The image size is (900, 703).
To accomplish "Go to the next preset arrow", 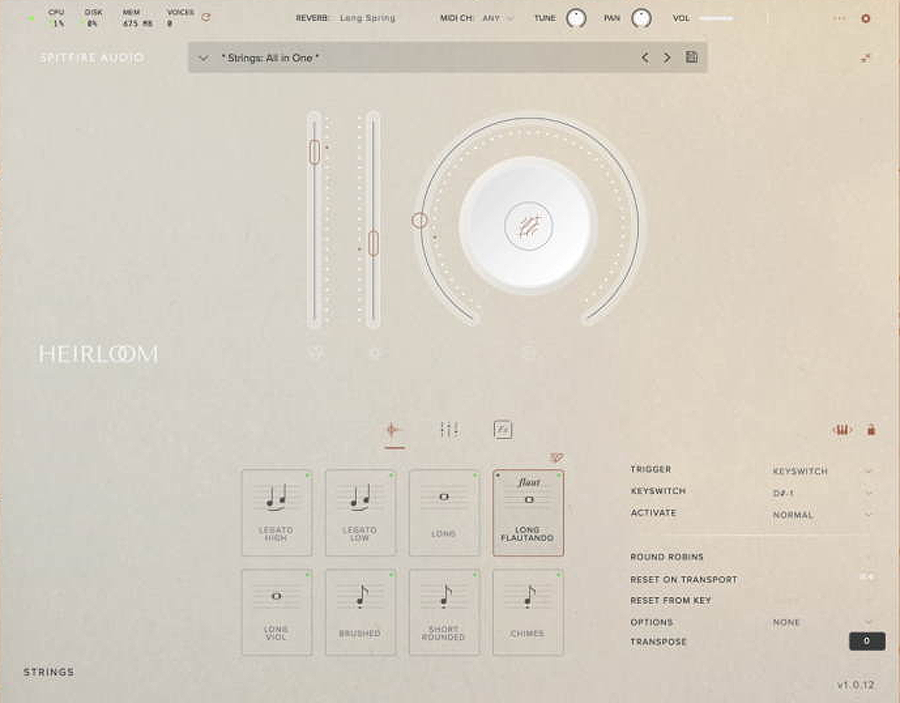I will tap(667, 57).
